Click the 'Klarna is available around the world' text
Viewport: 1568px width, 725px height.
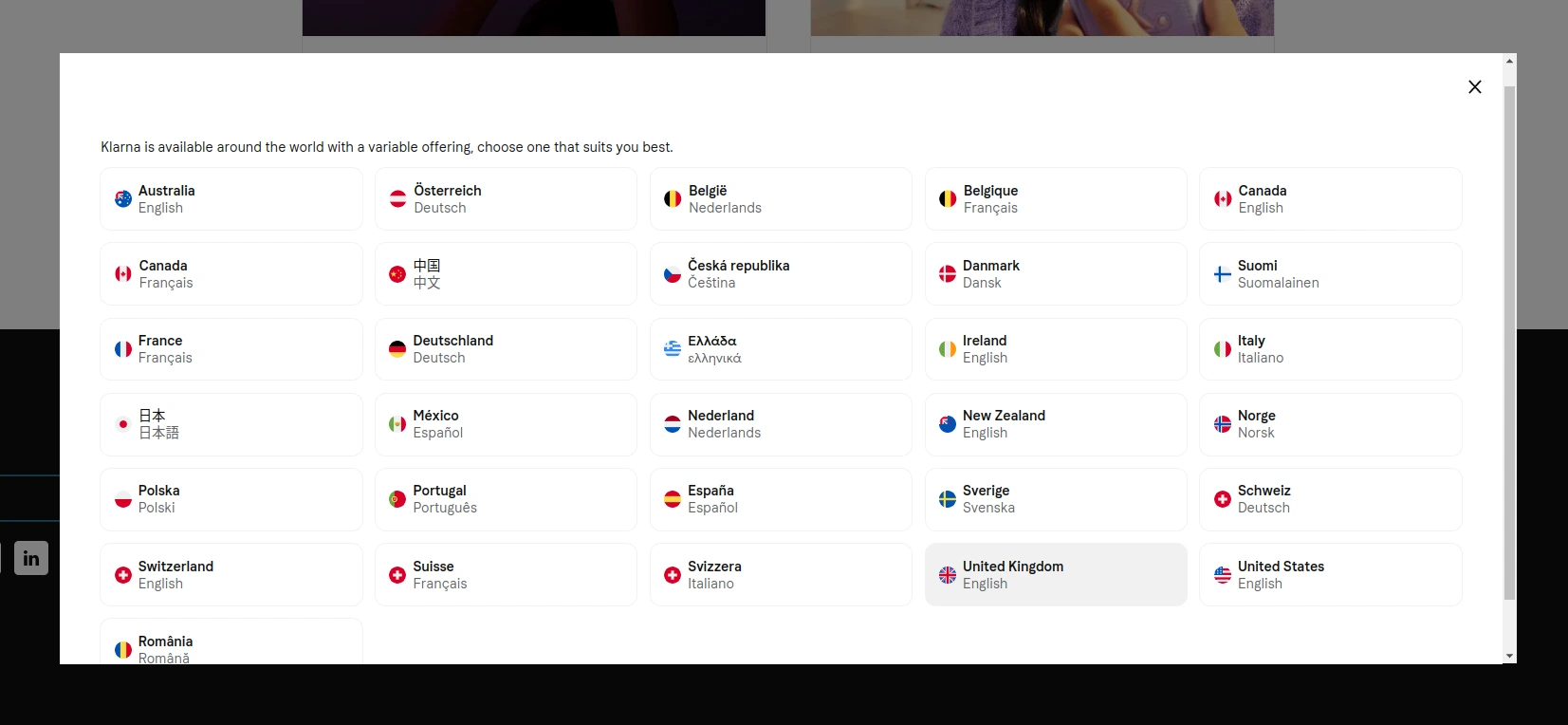[x=387, y=147]
